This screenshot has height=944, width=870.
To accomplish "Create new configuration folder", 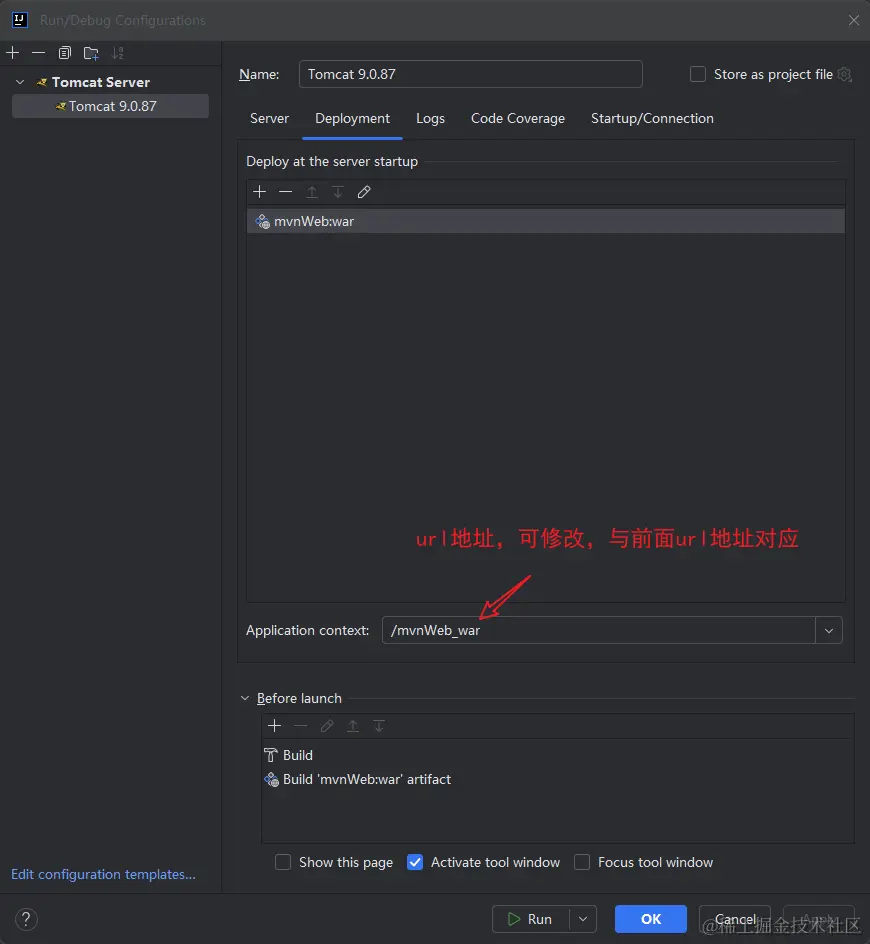I will point(91,53).
